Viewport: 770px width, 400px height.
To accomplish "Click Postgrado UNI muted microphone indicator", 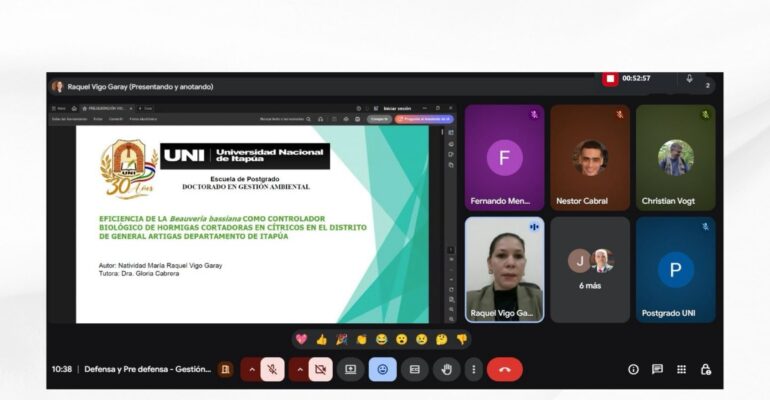I will click(705, 227).
